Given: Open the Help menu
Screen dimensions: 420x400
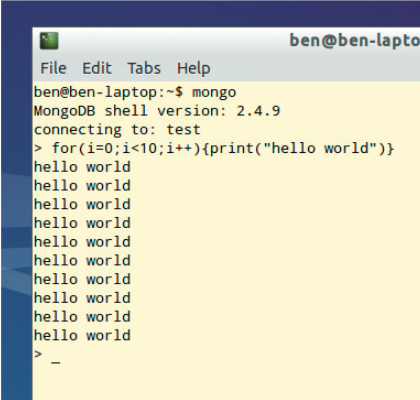Looking at the screenshot, I should click(x=193, y=69).
